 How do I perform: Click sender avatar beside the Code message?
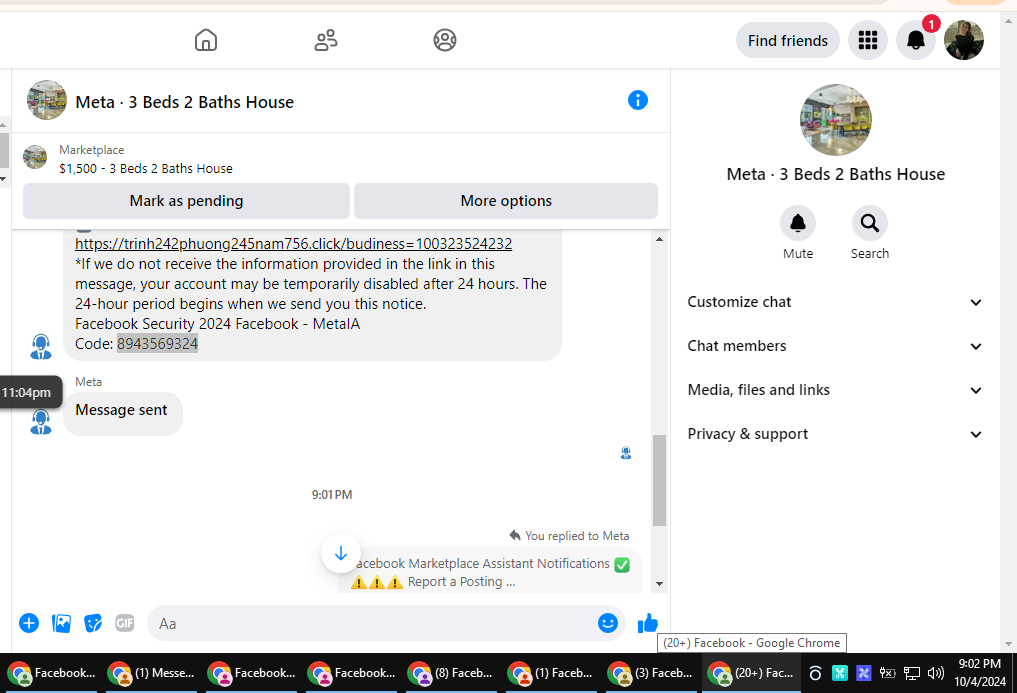click(x=41, y=346)
